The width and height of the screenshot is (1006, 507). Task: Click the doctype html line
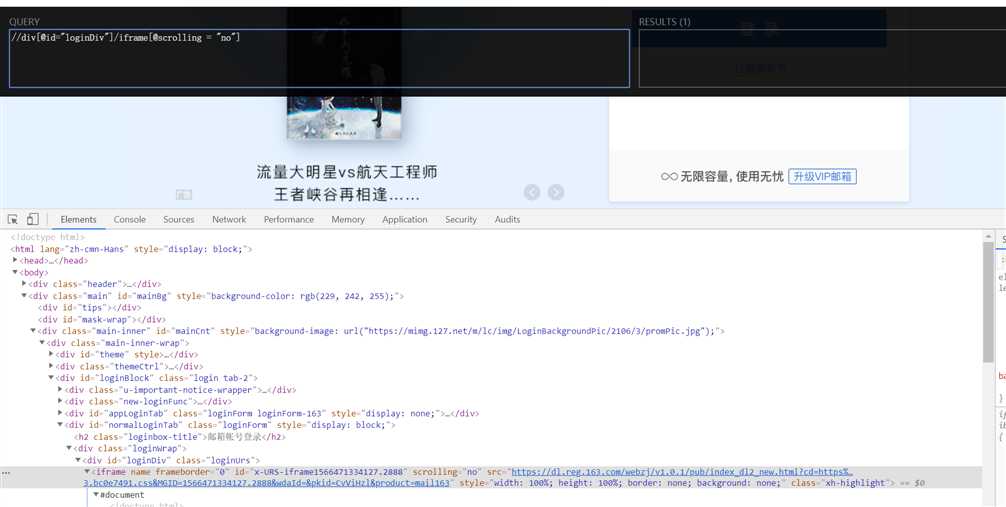pos(47,237)
